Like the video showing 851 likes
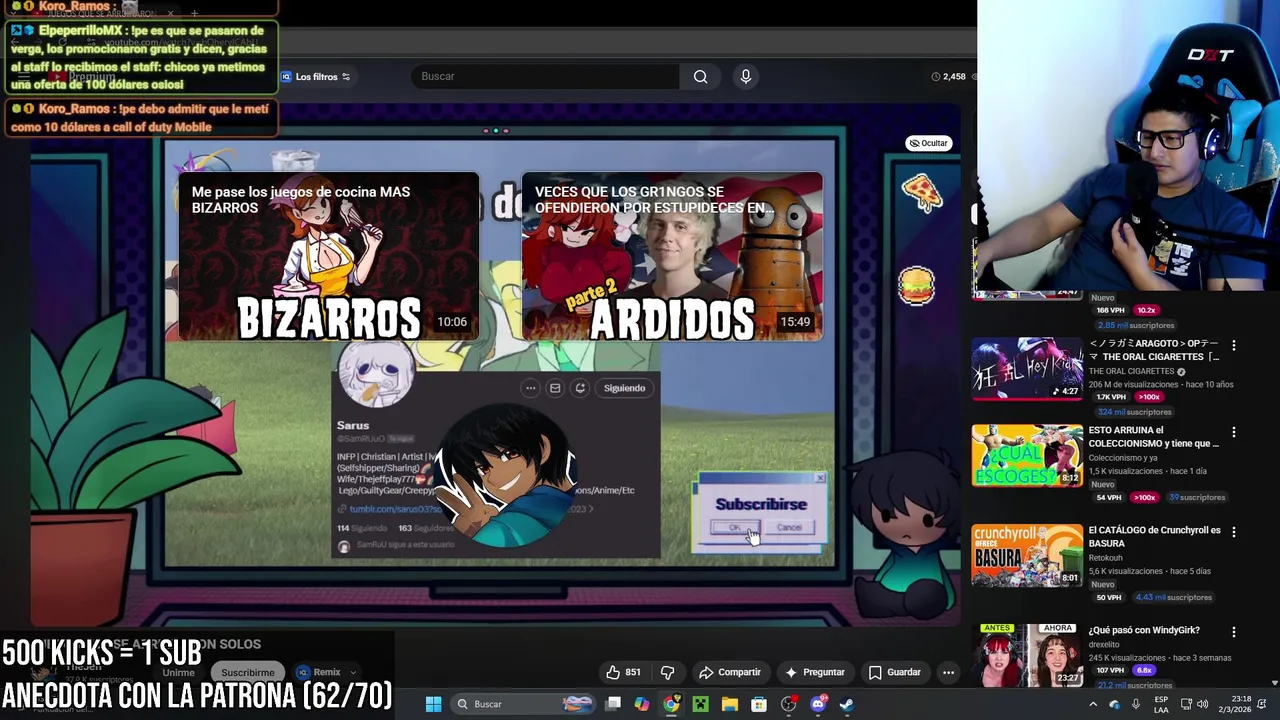 [623, 672]
